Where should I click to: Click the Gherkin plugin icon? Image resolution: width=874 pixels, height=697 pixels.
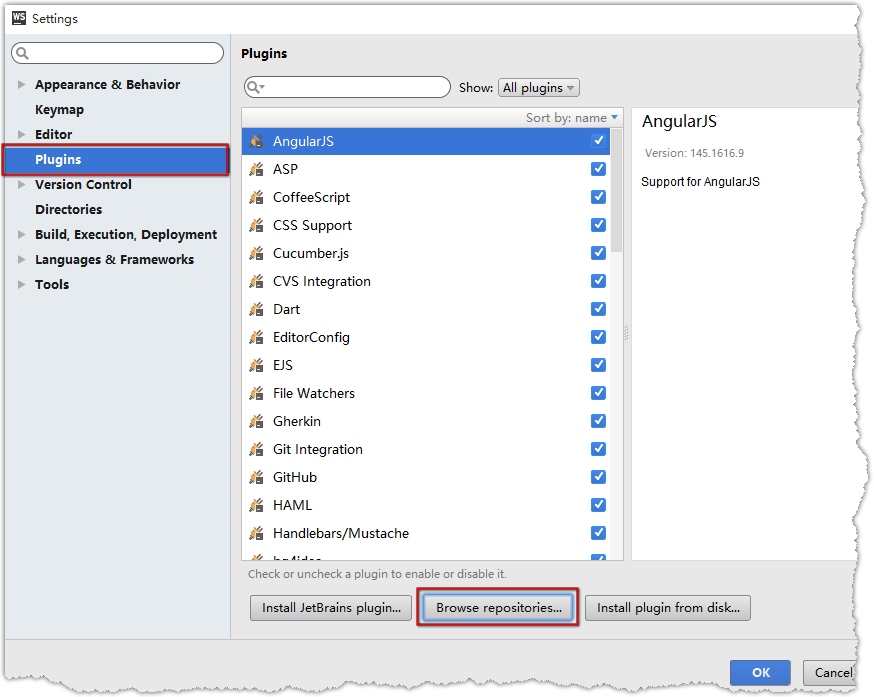pos(256,421)
